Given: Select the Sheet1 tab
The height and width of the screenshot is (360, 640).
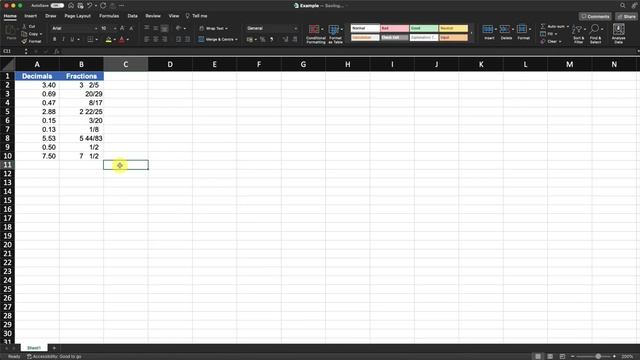Looking at the screenshot, I should 34,348.
